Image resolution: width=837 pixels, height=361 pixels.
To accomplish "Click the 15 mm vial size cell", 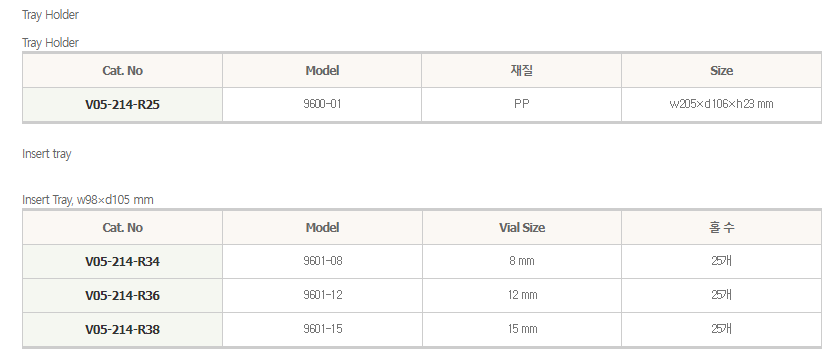I will [522, 329].
